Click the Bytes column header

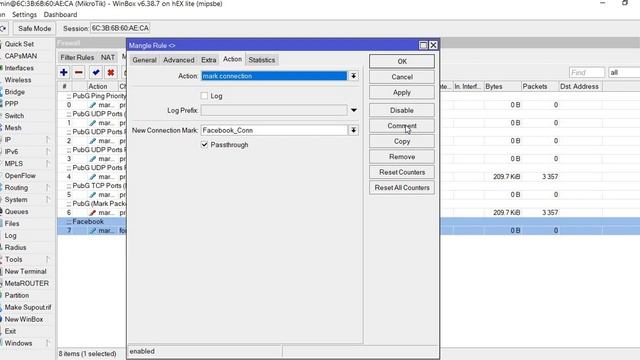[502, 87]
